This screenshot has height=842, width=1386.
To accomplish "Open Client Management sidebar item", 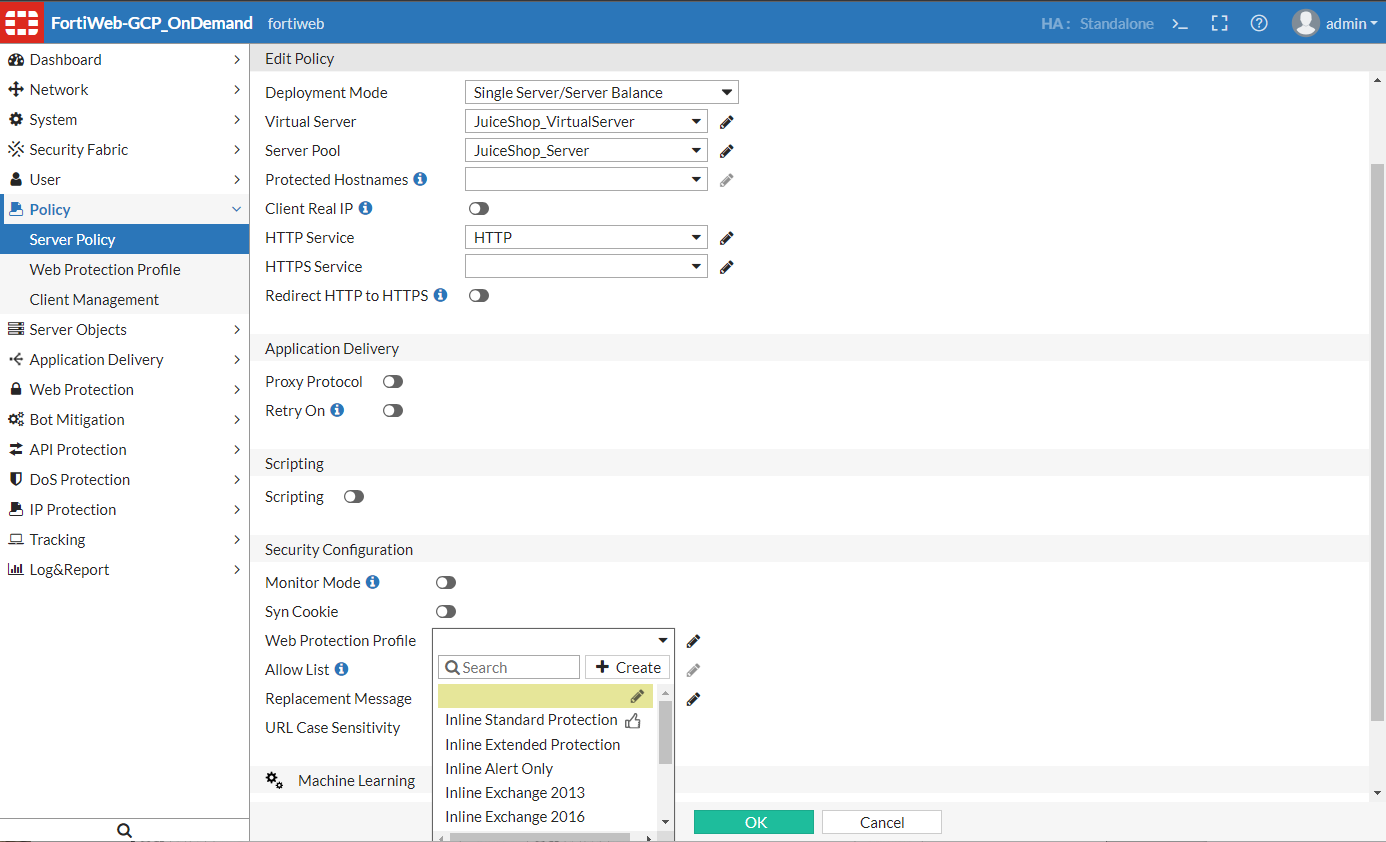I will (x=124, y=300).
